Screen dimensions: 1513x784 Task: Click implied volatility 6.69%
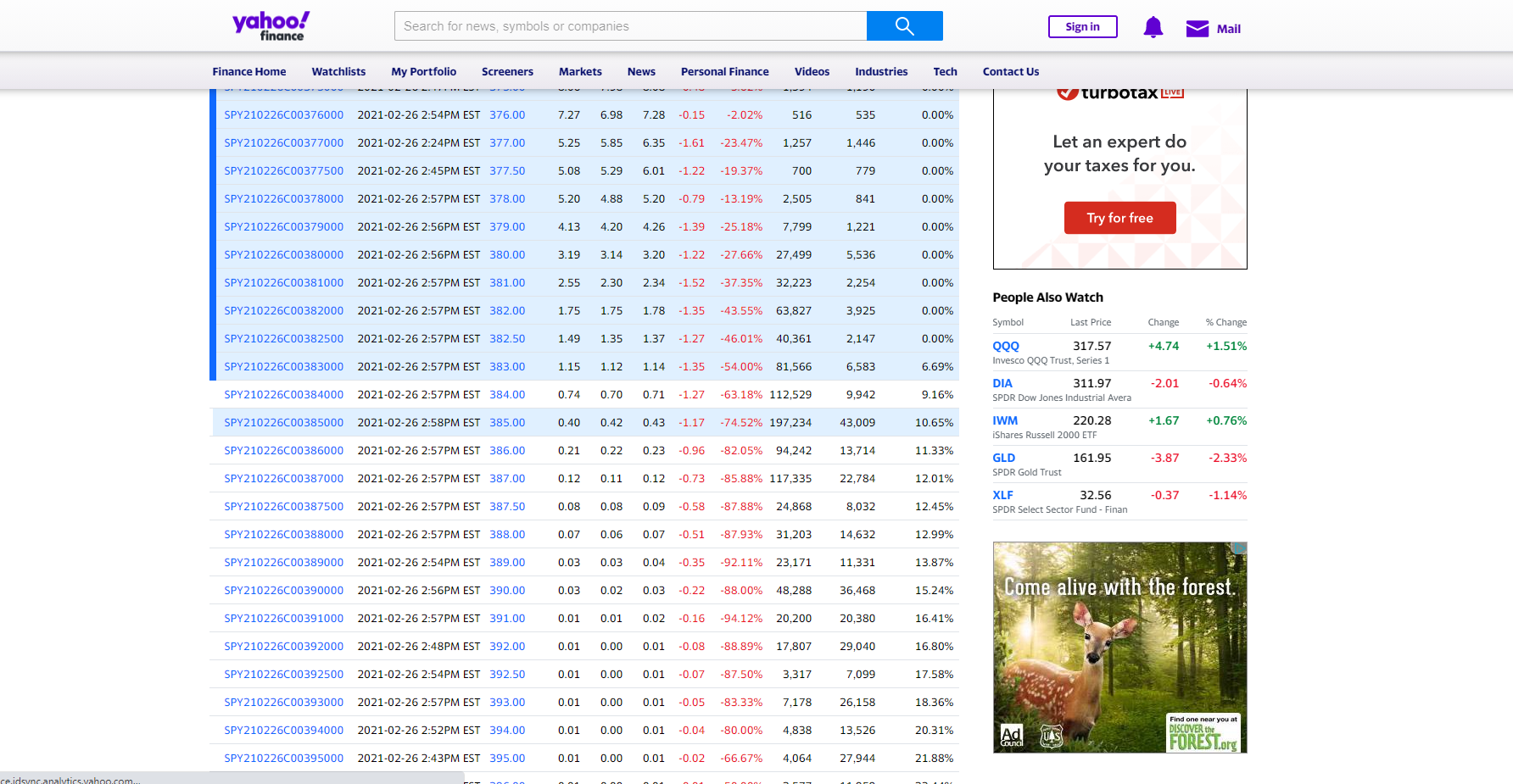point(937,367)
